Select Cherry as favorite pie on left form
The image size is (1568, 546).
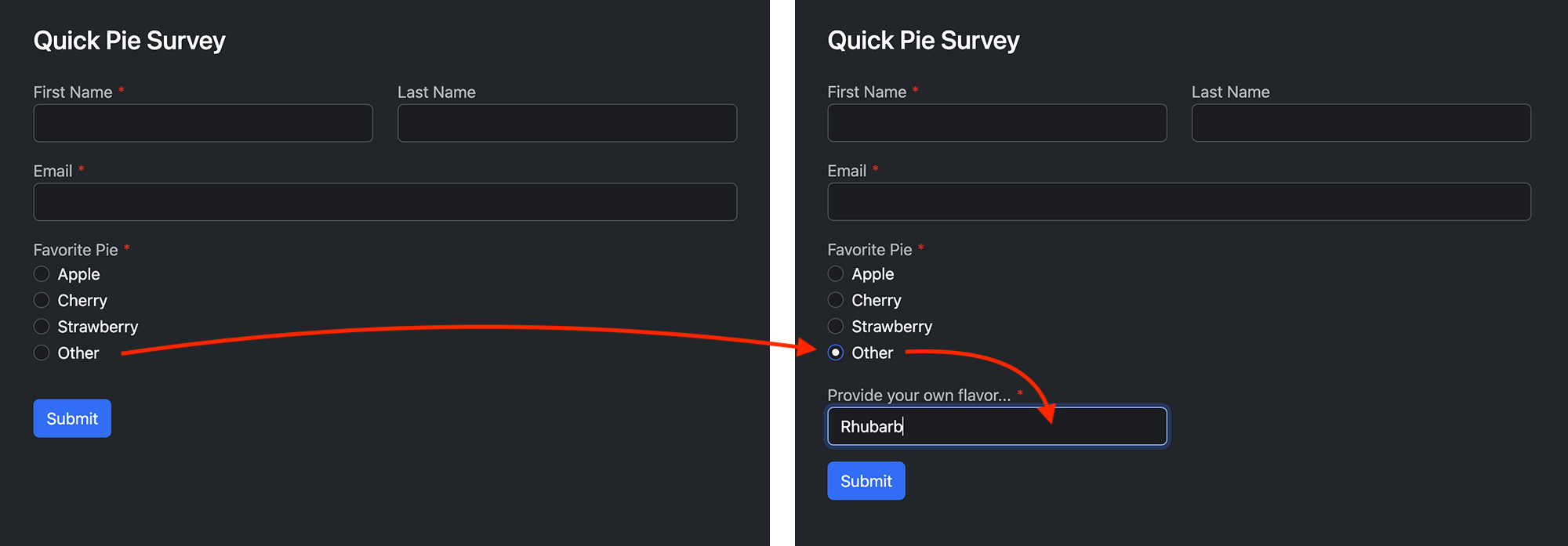(x=41, y=300)
